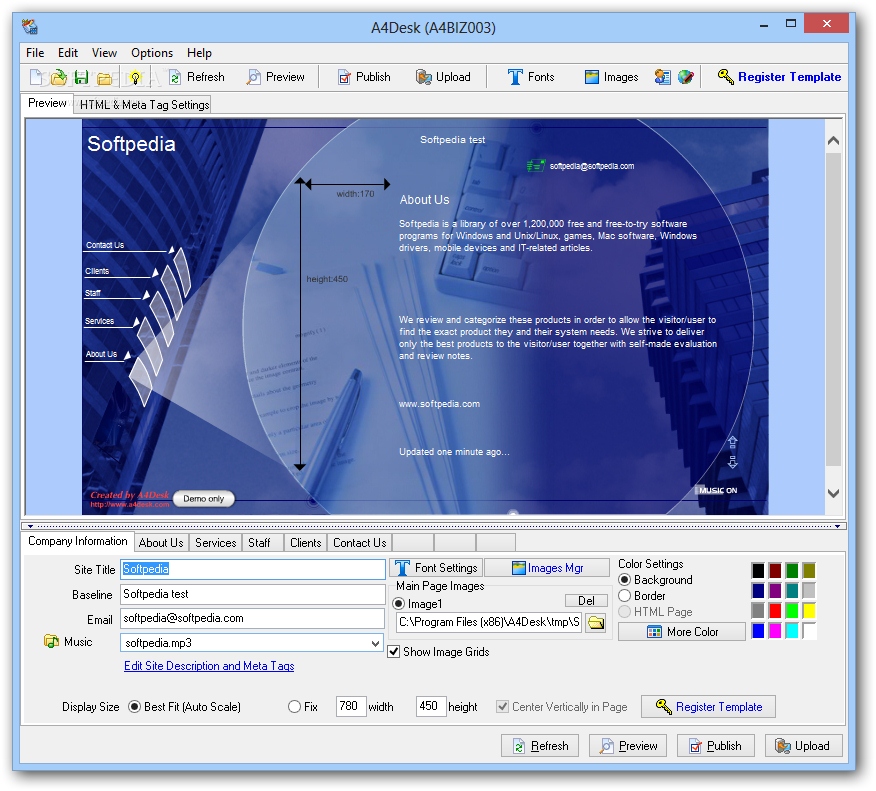Open the View menu
Image resolution: width=876 pixels, height=791 pixels.
click(x=104, y=53)
